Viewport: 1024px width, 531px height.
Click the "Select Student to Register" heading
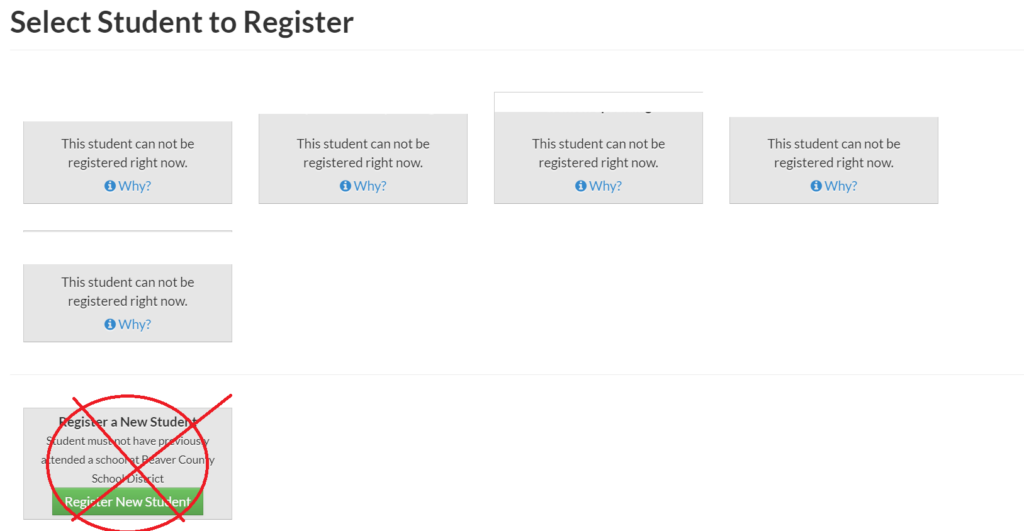point(182,22)
